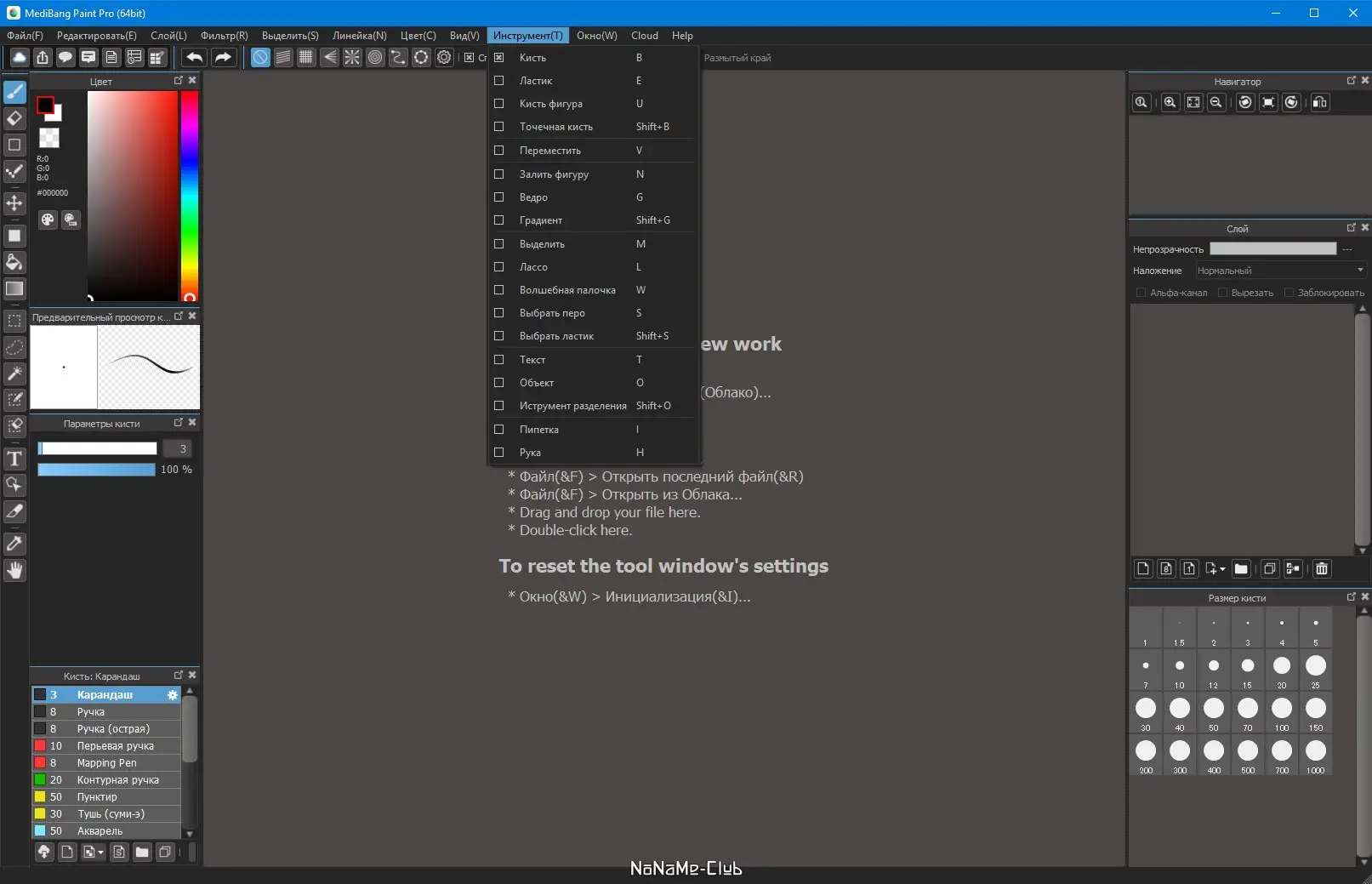Select the Акварель brush in the list
Screen dimensions: 1372x884
[x=106, y=831]
